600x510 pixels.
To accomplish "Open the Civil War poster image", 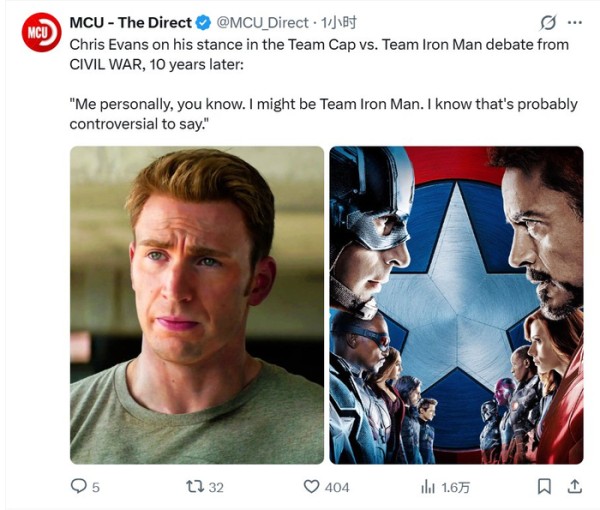I will (457, 305).
